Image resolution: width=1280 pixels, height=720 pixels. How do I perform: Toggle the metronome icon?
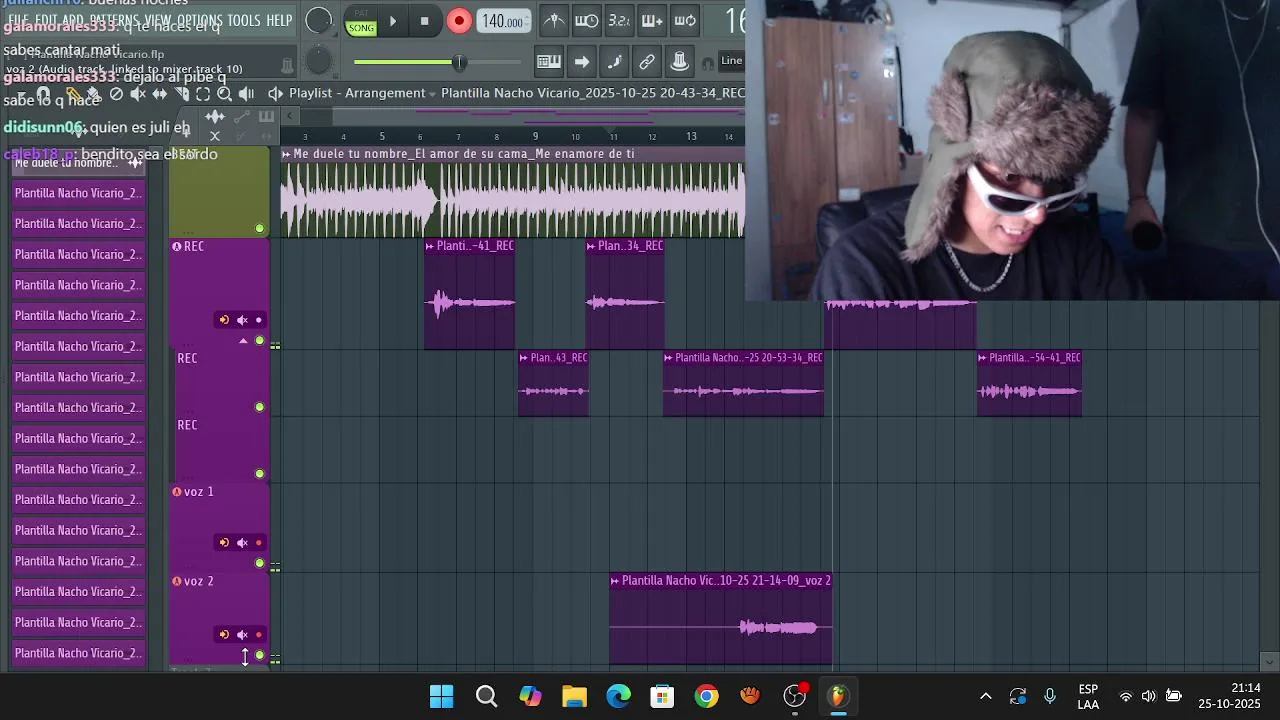click(553, 21)
